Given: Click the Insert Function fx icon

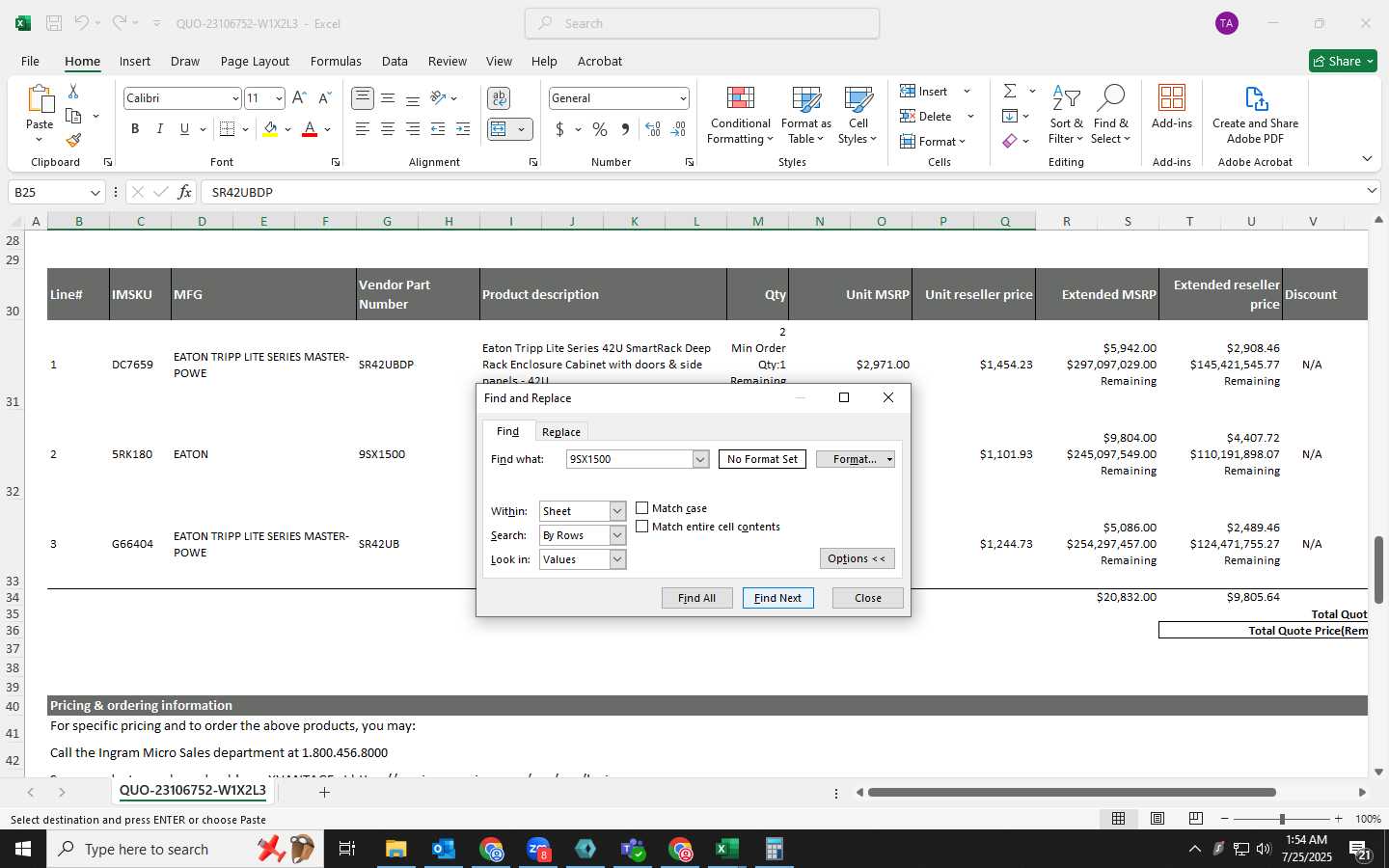Looking at the screenshot, I should 184,192.
